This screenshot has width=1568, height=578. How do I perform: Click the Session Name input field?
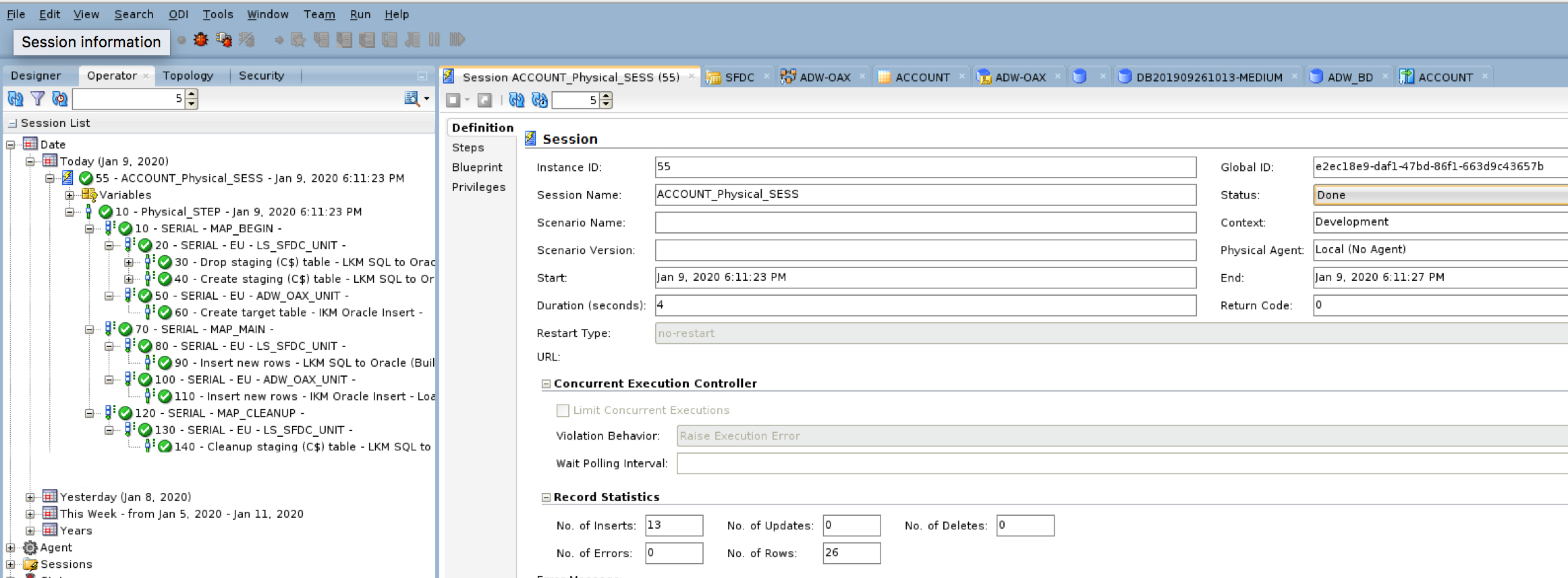(924, 194)
